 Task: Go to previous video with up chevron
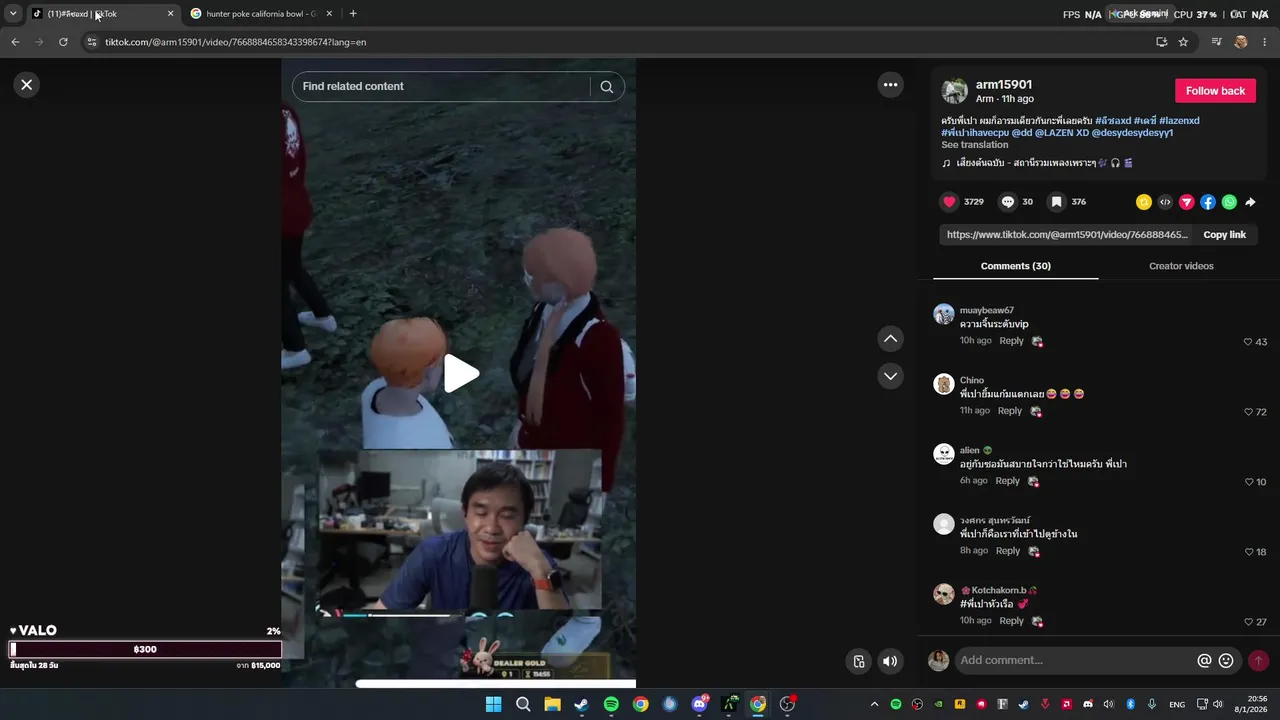click(x=891, y=339)
